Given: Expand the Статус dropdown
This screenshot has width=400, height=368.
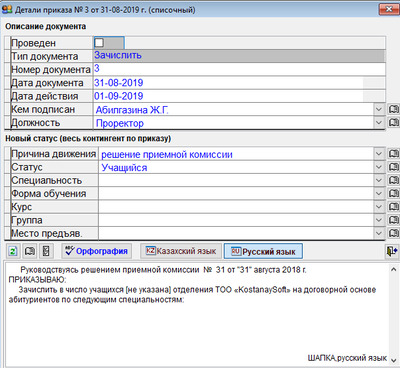Looking at the screenshot, I should (379, 167).
